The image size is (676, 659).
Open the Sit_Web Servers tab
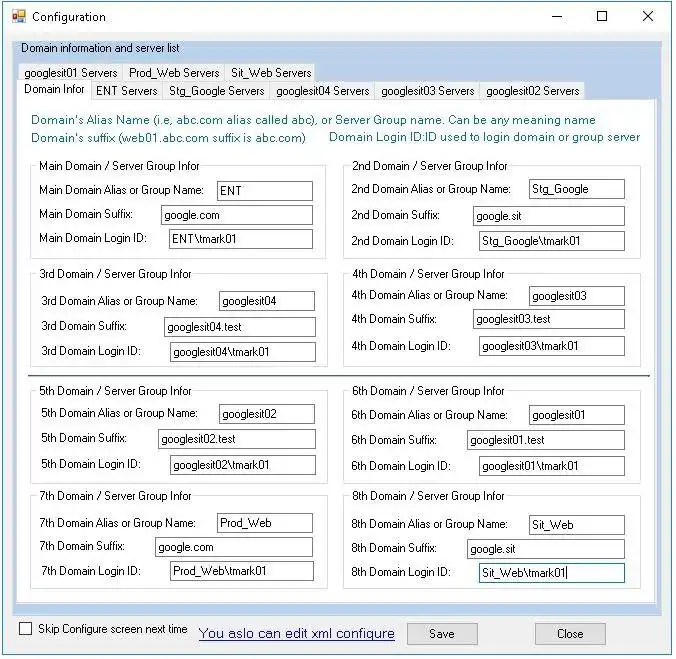click(x=271, y=73)
